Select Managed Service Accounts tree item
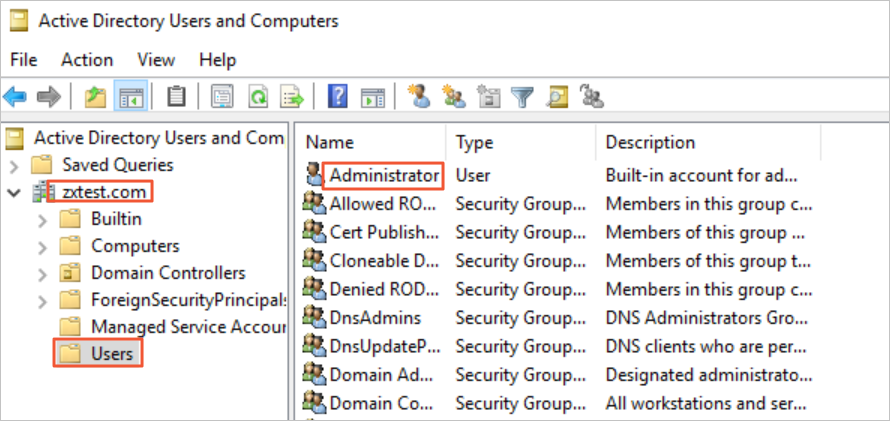The width and height of the screenshot is (890, 421). 189,327
